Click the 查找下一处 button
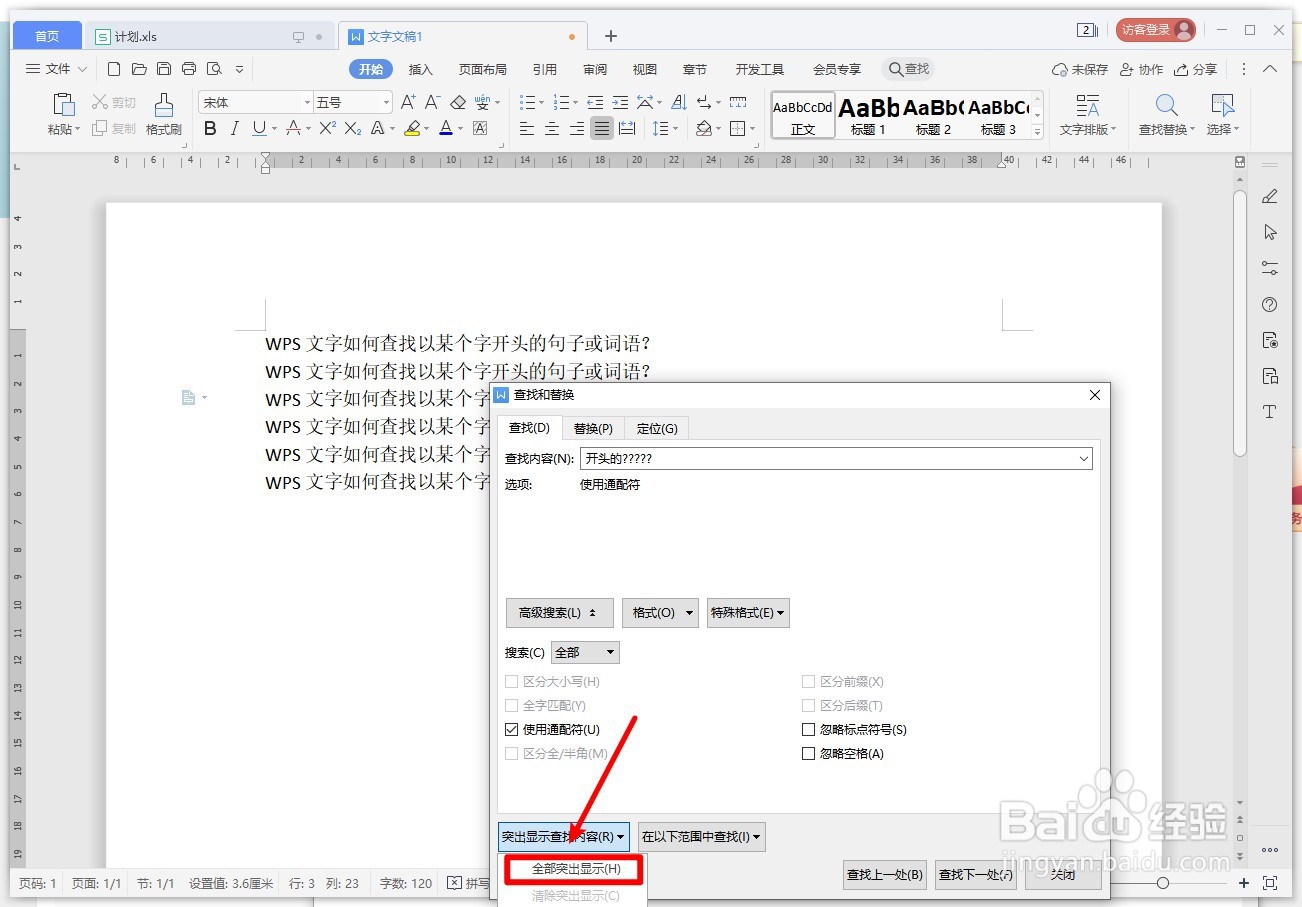The width and height of the screenshot is (1302, 907). click(x=976, y=875)
